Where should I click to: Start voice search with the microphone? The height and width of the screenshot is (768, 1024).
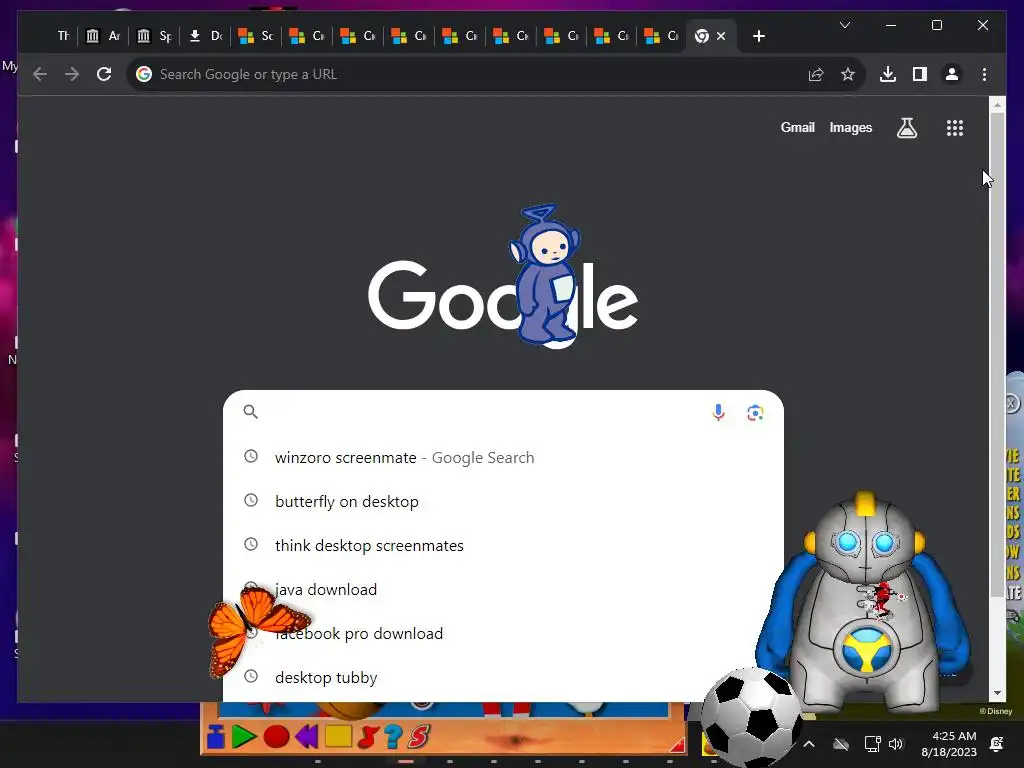point(718,413)
